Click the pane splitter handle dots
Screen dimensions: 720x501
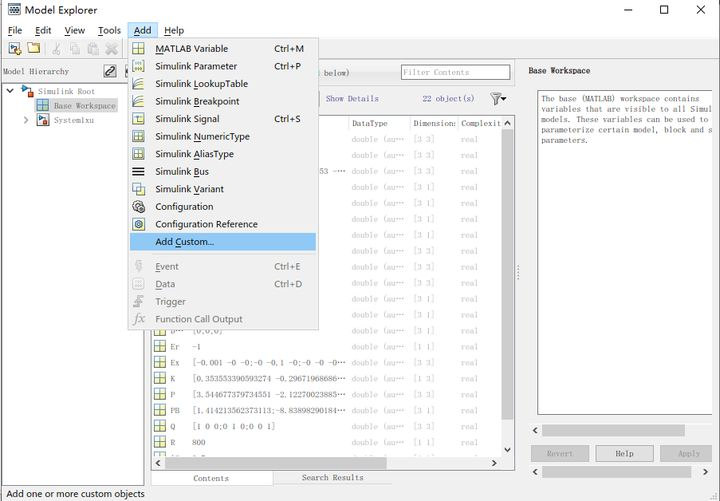518,272
